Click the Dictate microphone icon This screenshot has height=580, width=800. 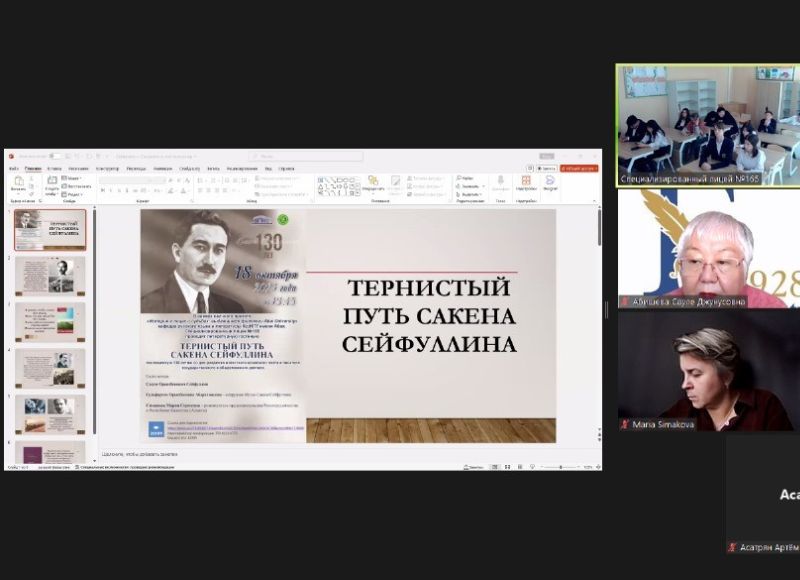[498, 182]
